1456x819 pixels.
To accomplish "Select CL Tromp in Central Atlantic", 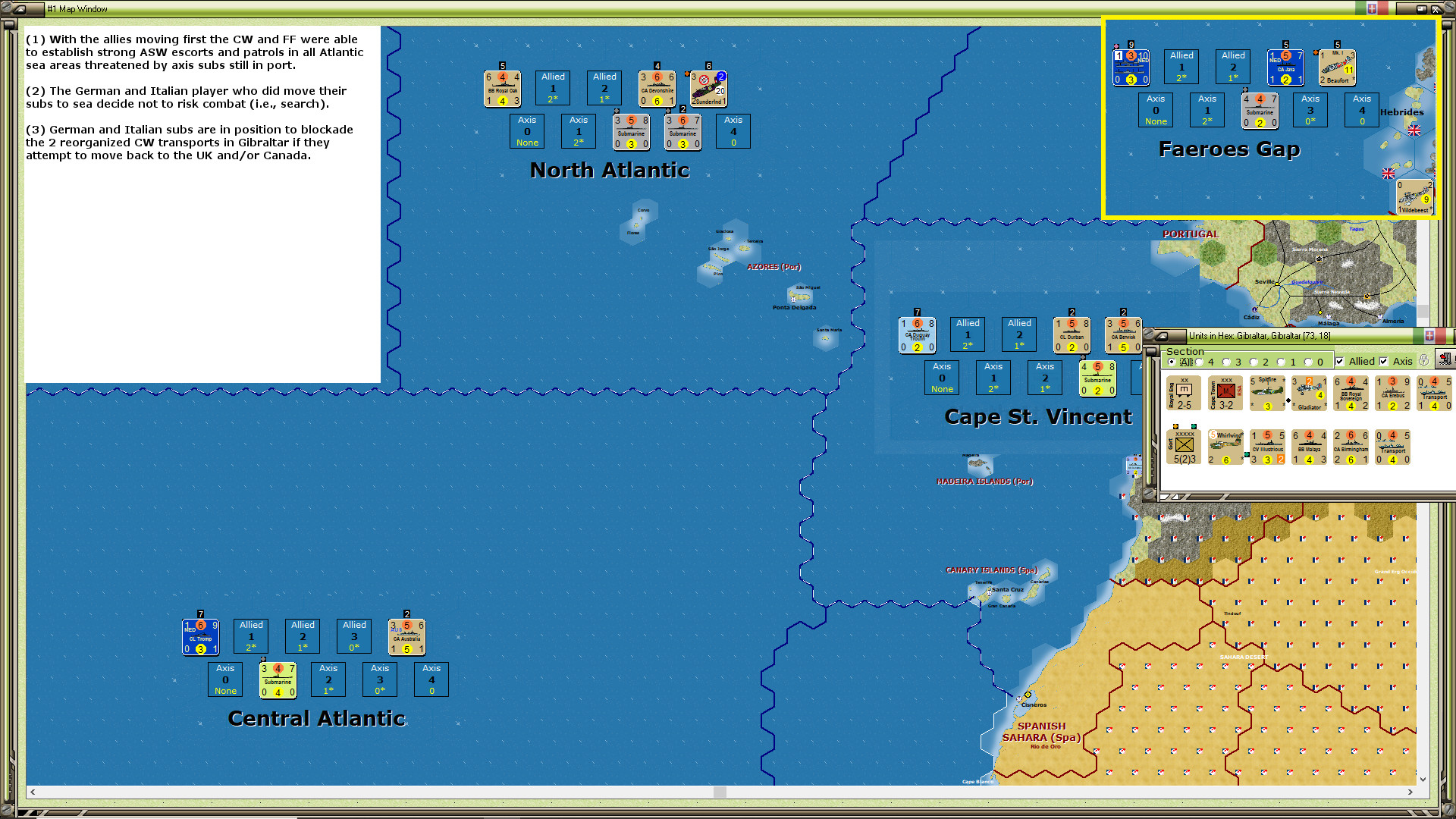I will pos(200,637).
